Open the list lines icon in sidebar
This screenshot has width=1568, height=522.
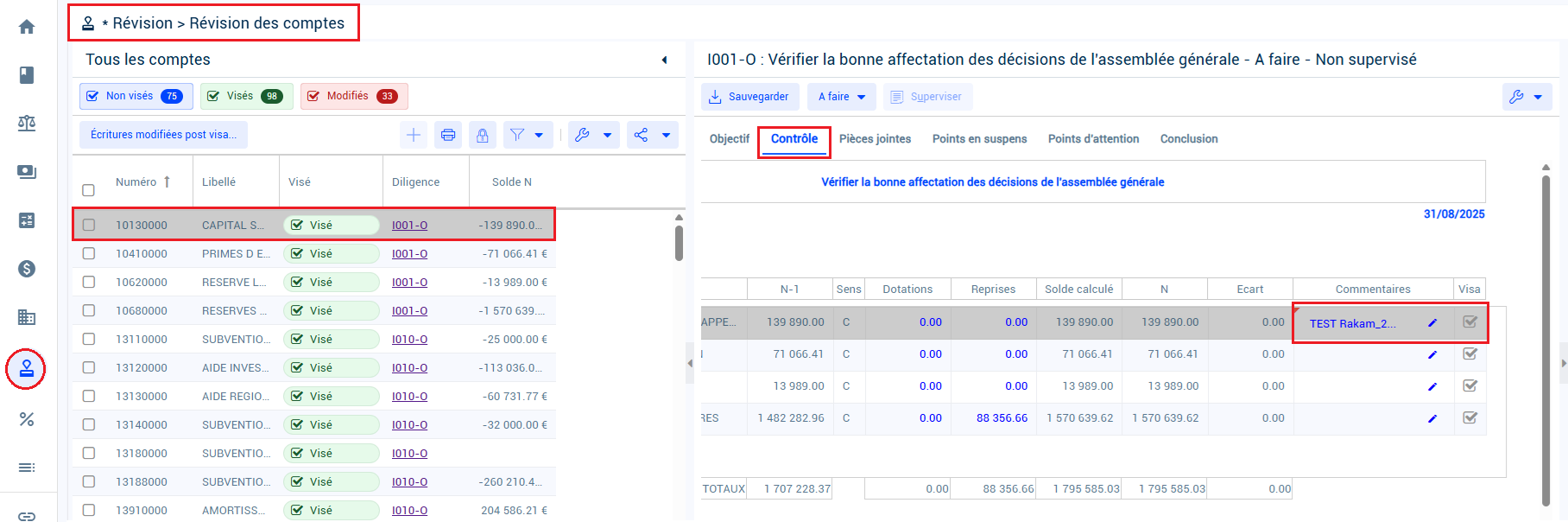coord(27,468)
